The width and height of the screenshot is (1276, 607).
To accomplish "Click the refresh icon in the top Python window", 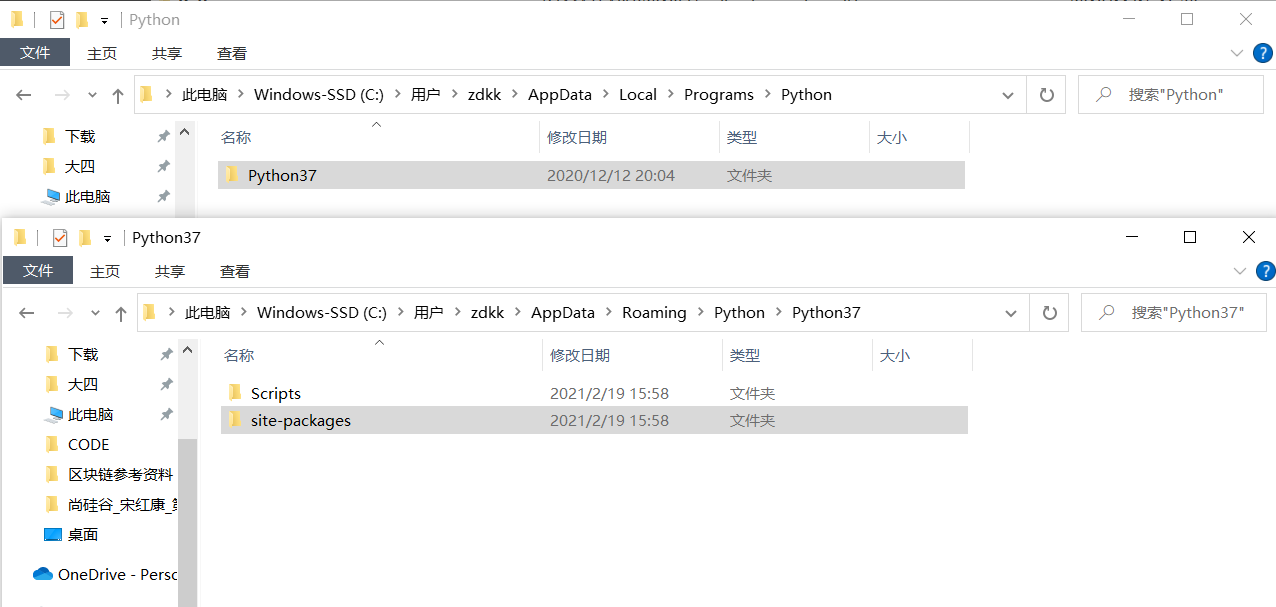I will pos(1047,95).
